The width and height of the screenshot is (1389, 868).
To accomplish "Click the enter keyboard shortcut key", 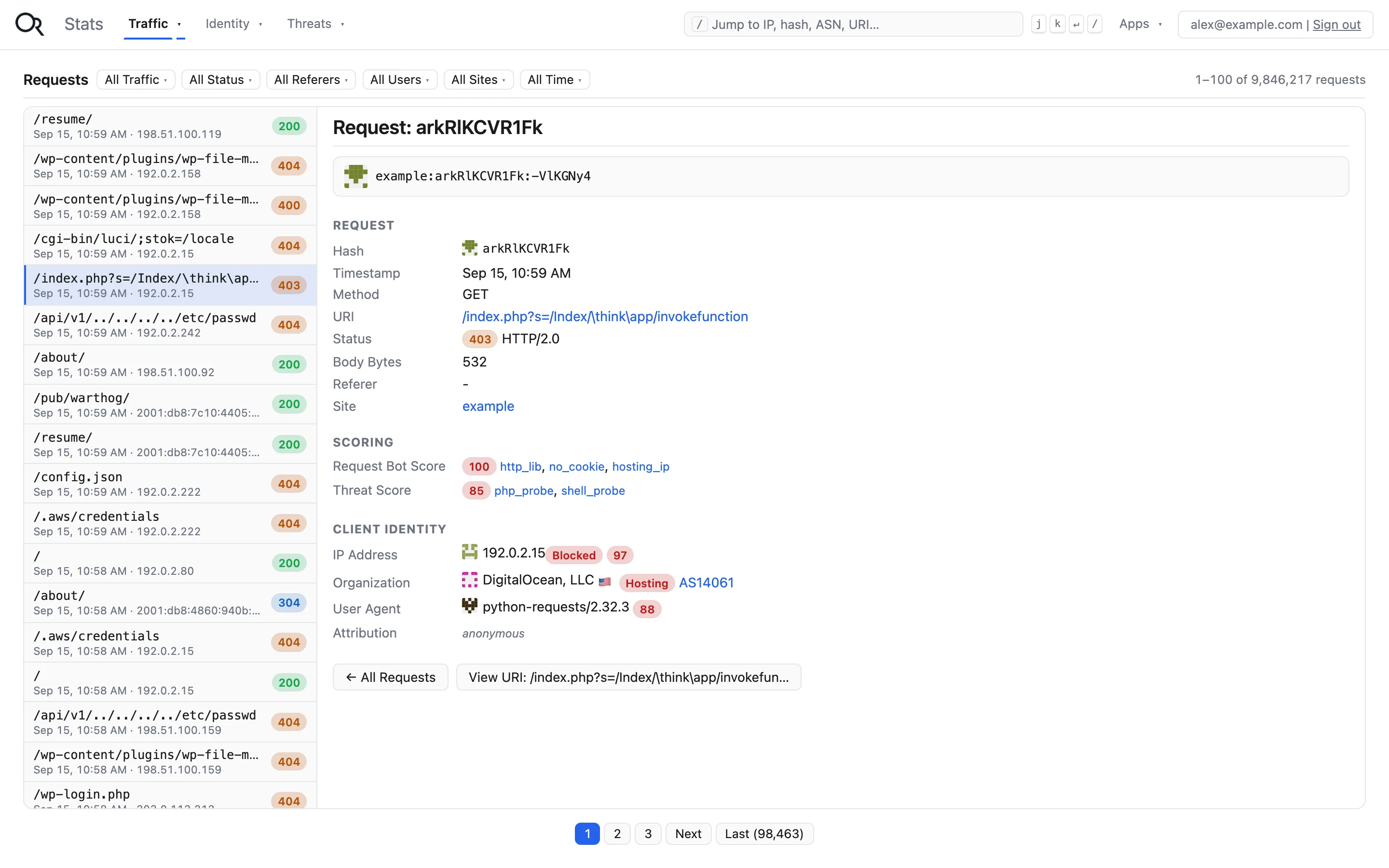I will point(1076,24).
